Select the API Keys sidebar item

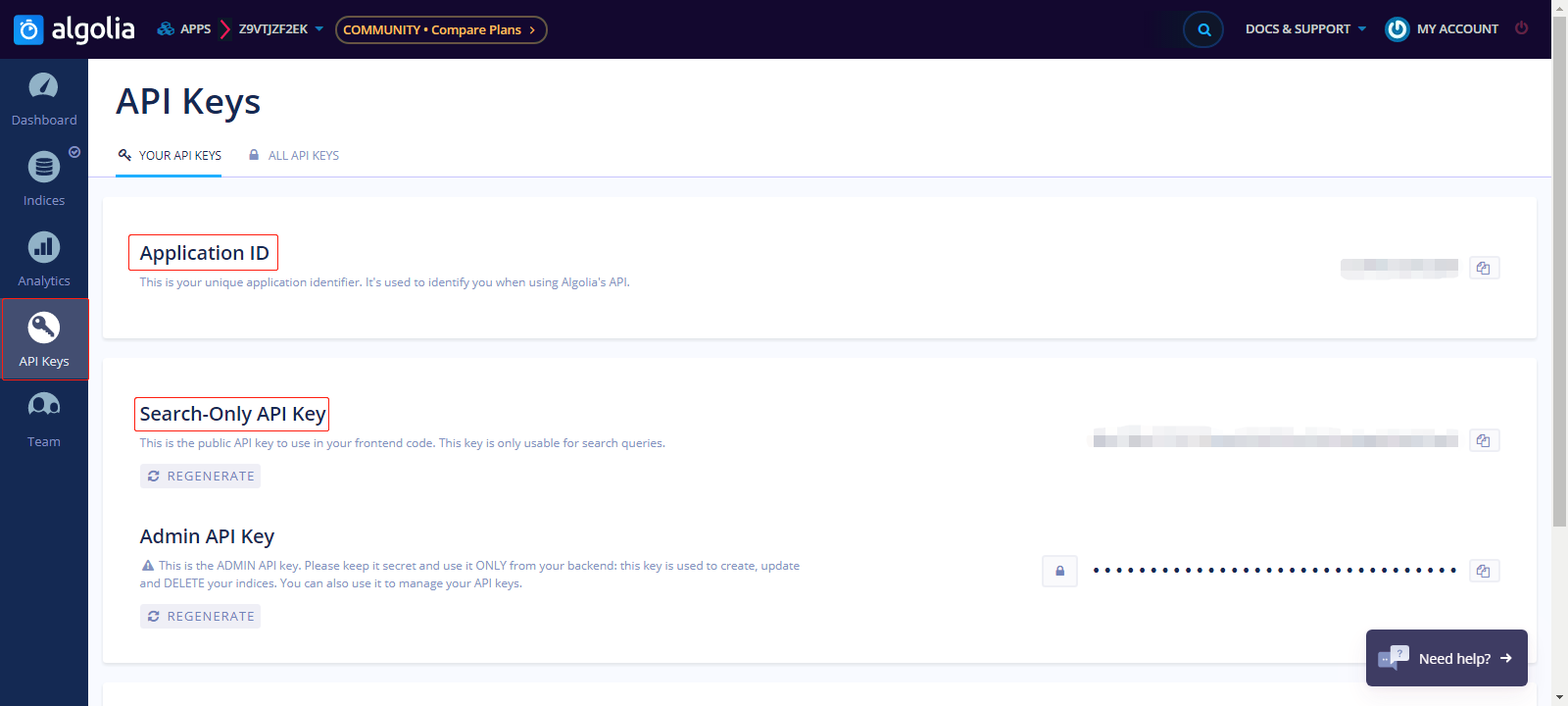click(x=44, y=339)
